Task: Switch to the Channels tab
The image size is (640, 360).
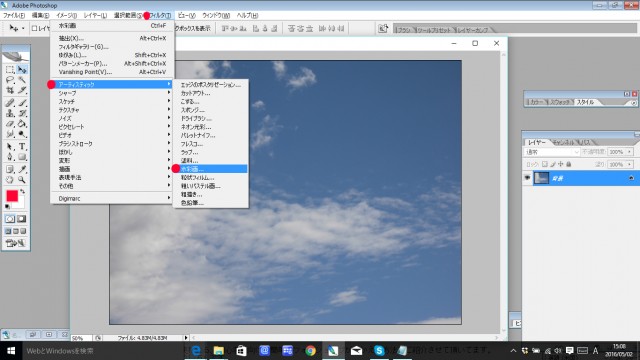Action: pyautogui.click(x=564, y=142)
